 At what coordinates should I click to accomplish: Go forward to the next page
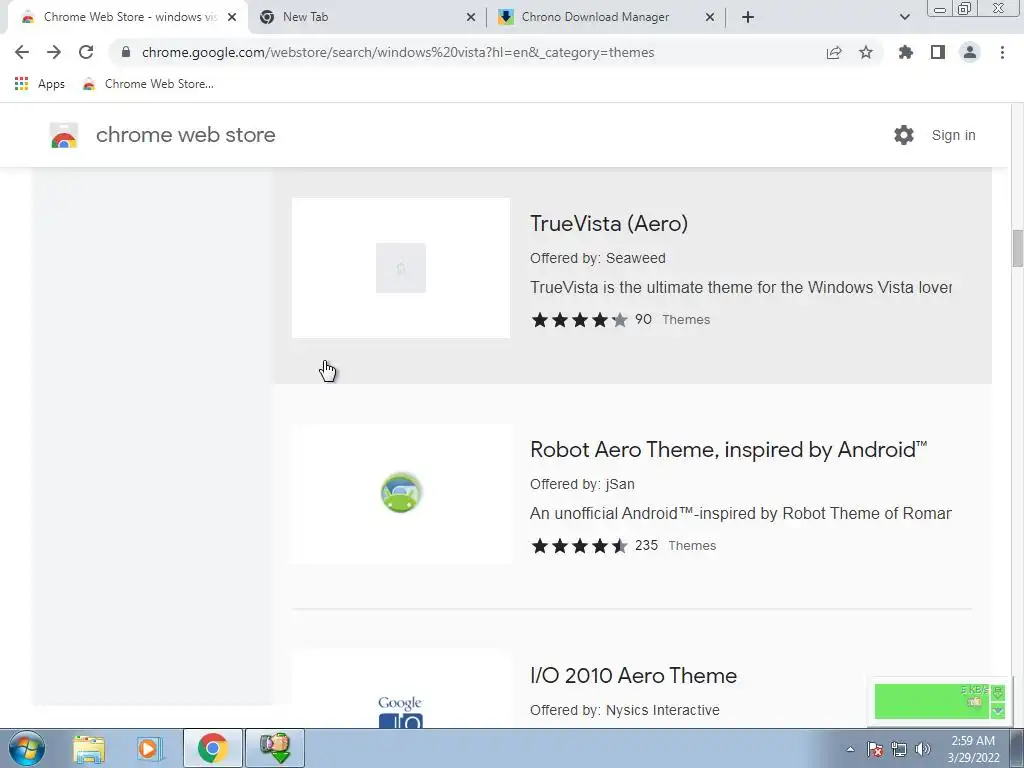[54, 52]
